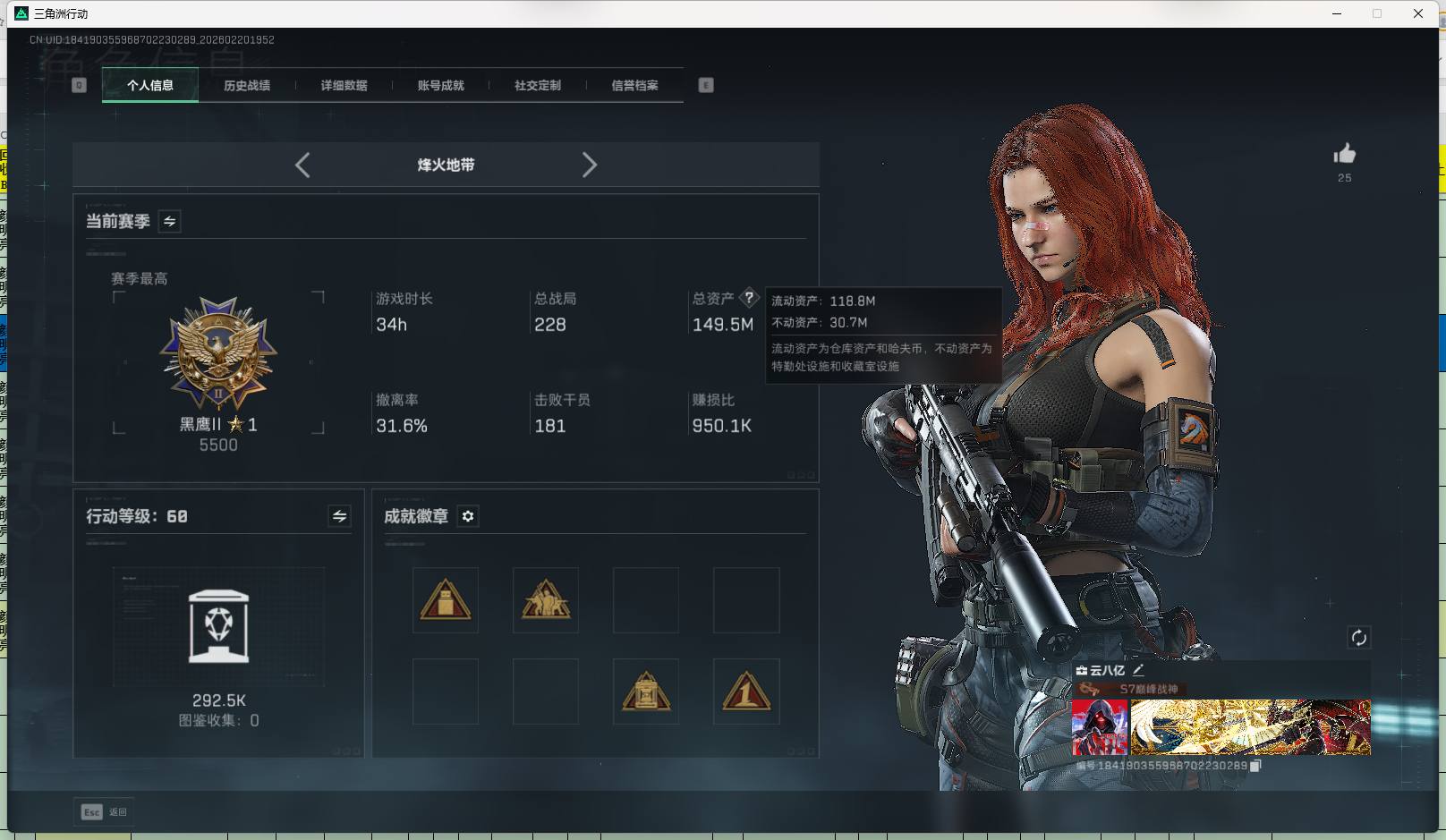Click the 图鉴收集 count text
The height and width of the screenshot is (840, 1446).
219,720
